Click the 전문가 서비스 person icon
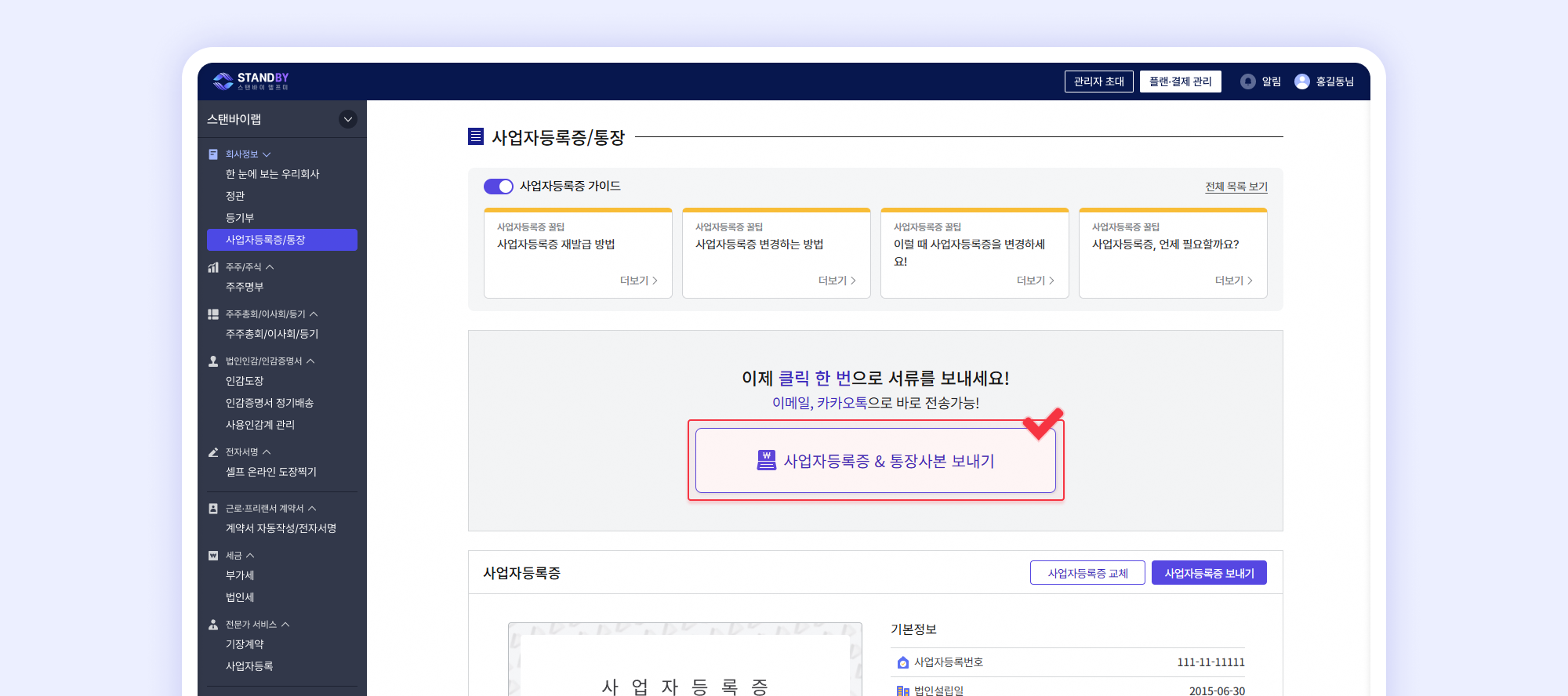Image resolution: width=1568 pixels, height=696 pixels. (x=213, y=625)
